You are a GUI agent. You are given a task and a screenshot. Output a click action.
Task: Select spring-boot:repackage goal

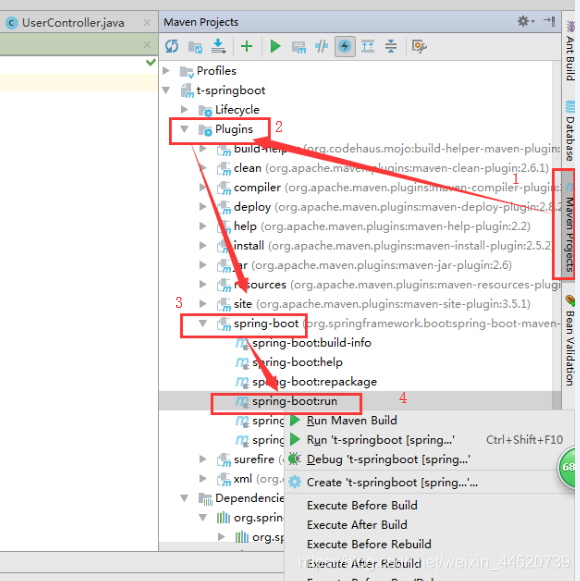314,382
